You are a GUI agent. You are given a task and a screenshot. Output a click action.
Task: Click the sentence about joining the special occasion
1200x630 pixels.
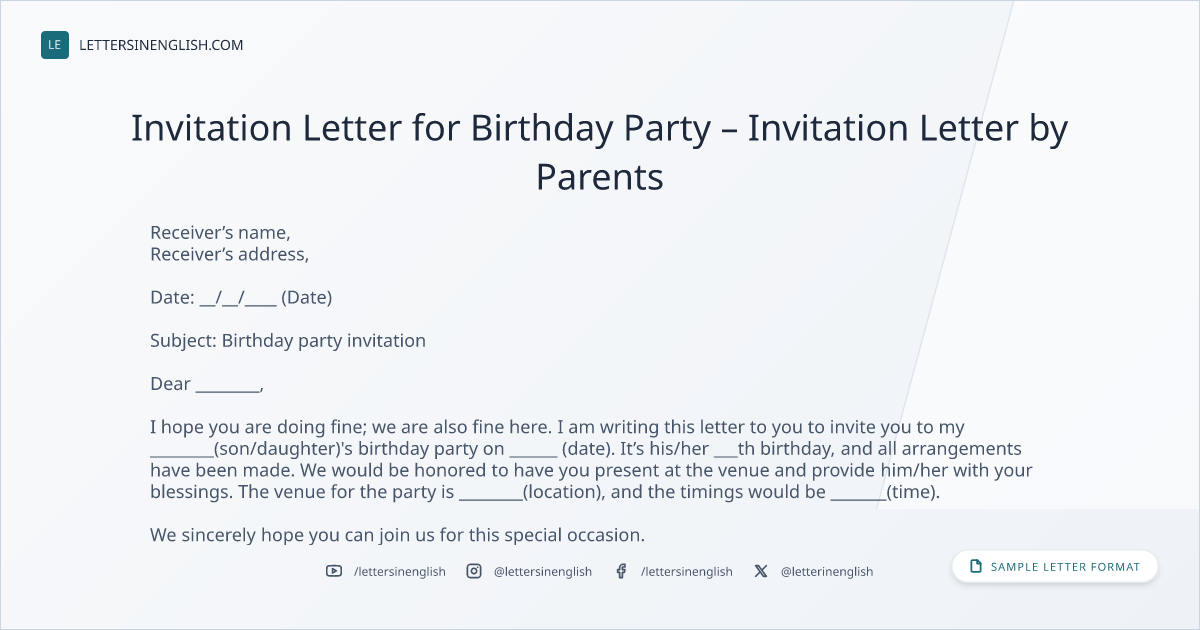tap(397, 535)
